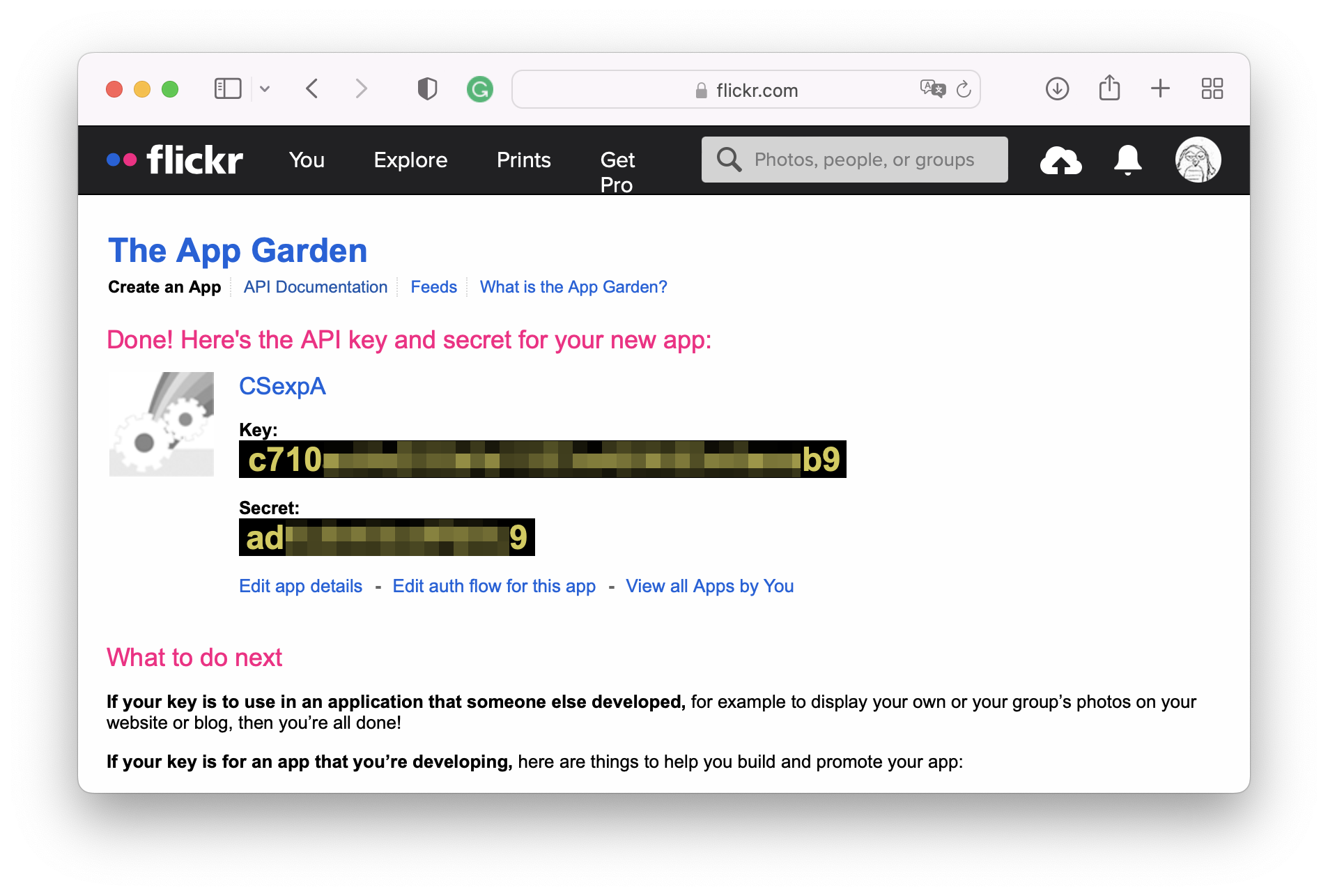Open the Explore menu
Viewport: 1328px width, 896px height.
pos(410,160)
